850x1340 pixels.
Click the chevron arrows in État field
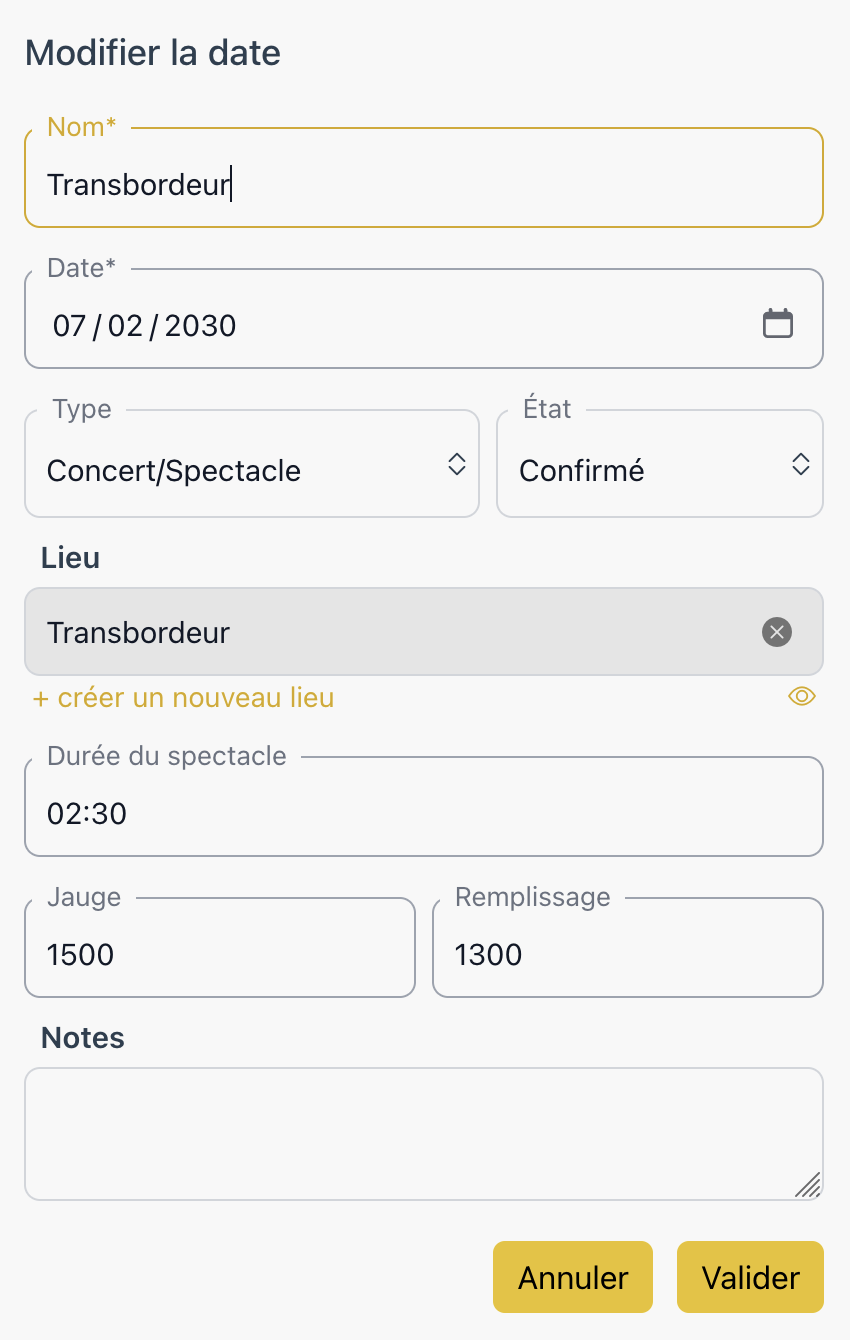pos(800,464)
